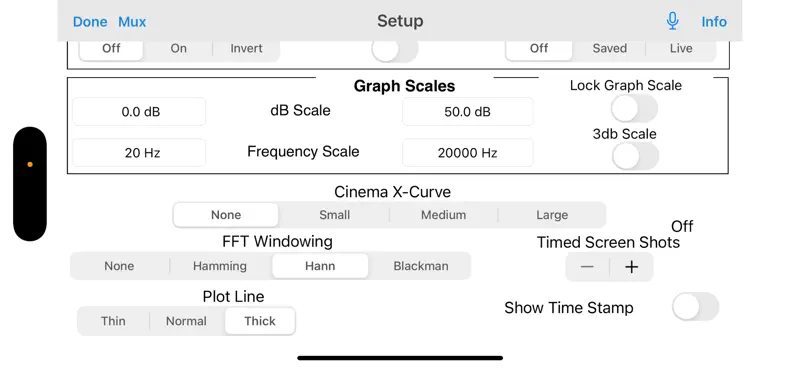Set Cinema X-Curve to Medium

tap(443, 215)
